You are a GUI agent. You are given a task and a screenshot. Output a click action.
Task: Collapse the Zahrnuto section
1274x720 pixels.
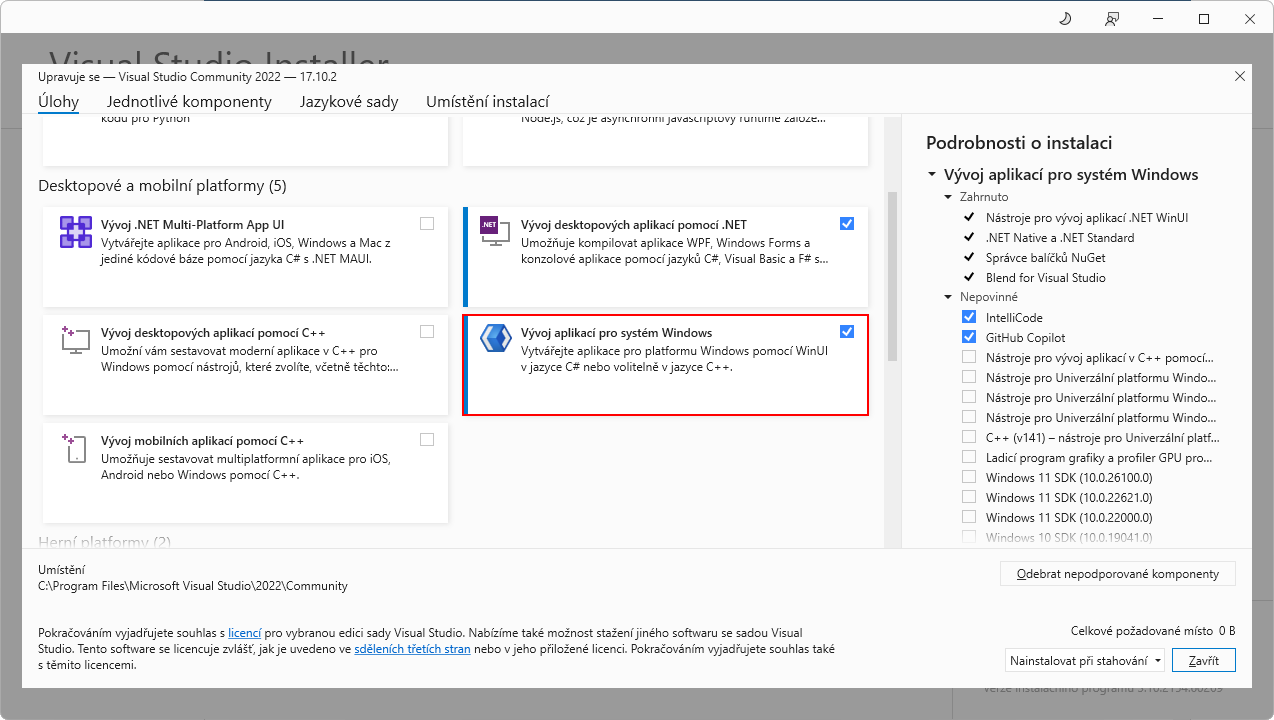(948, 196)
